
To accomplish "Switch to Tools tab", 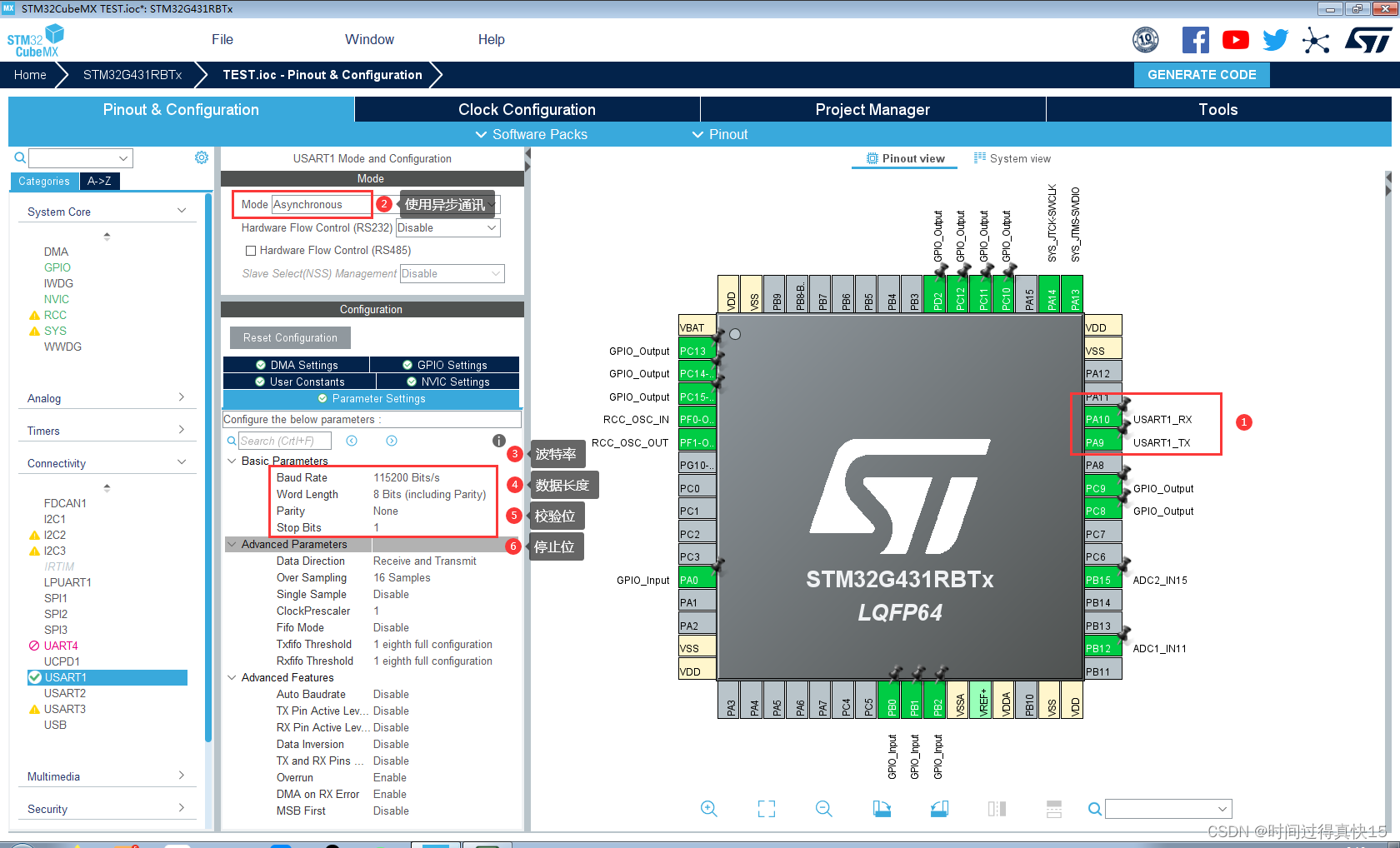I will (x=1218, y=109).
